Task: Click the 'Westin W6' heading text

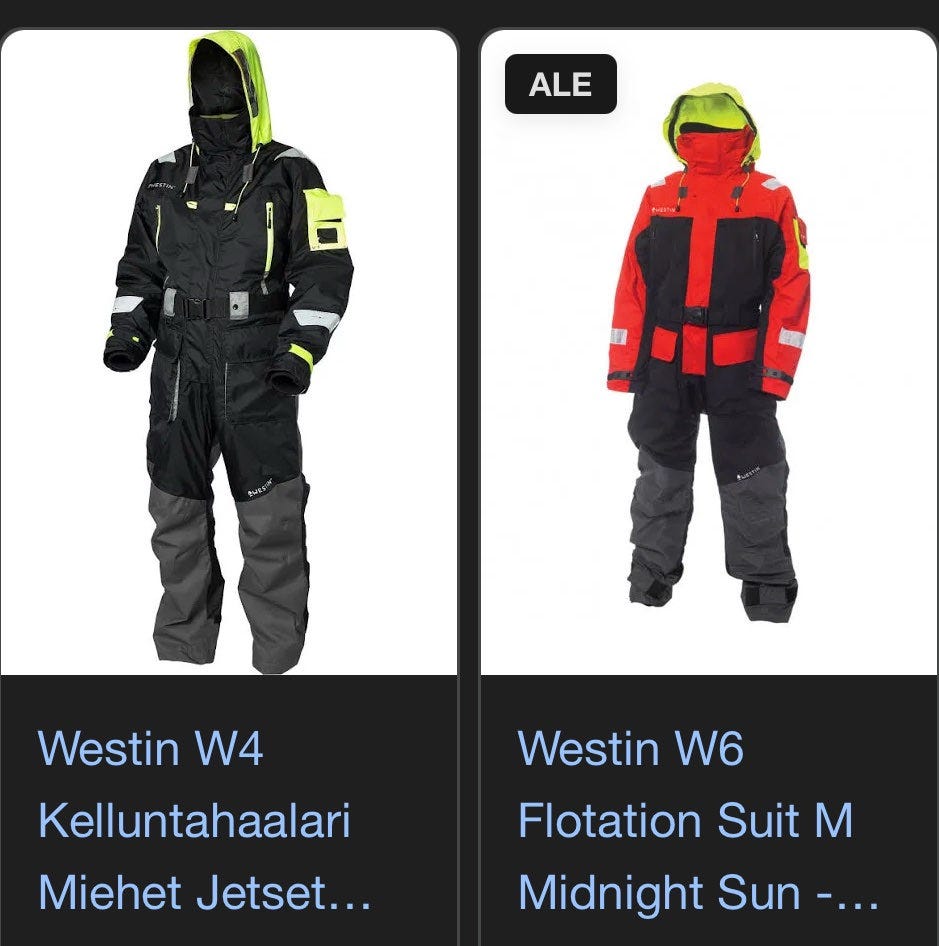Action: point(630,748)
